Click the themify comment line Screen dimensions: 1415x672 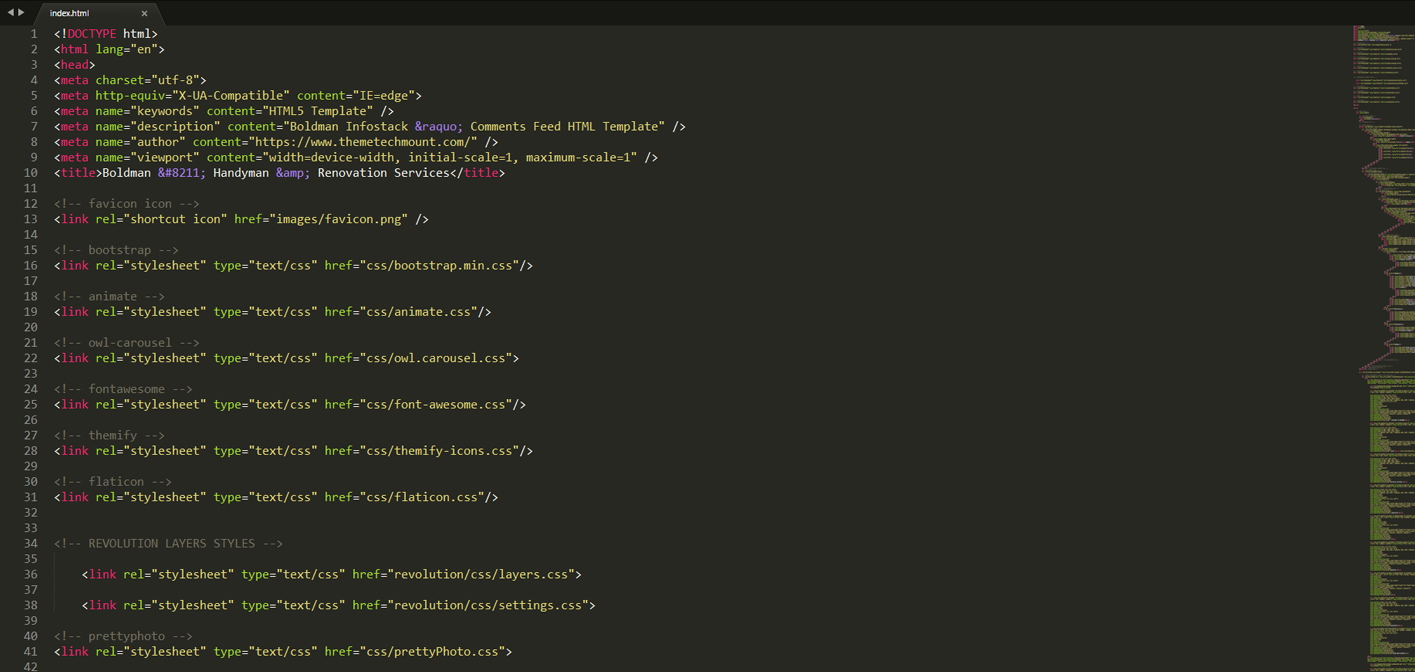[110, 436]
